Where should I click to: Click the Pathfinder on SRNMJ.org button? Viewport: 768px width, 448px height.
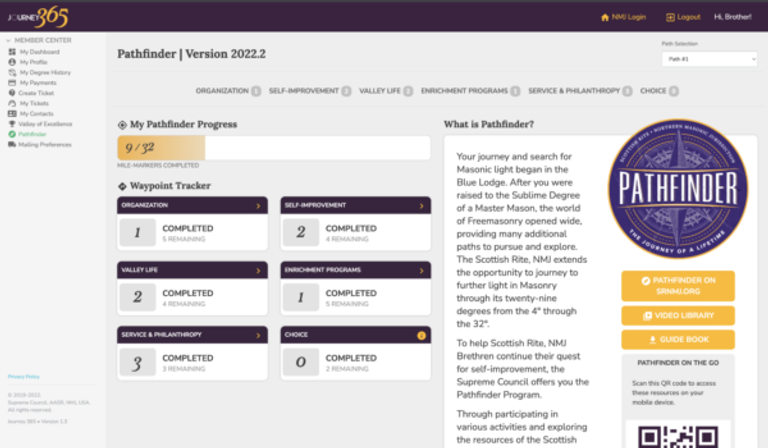(678, 286)
